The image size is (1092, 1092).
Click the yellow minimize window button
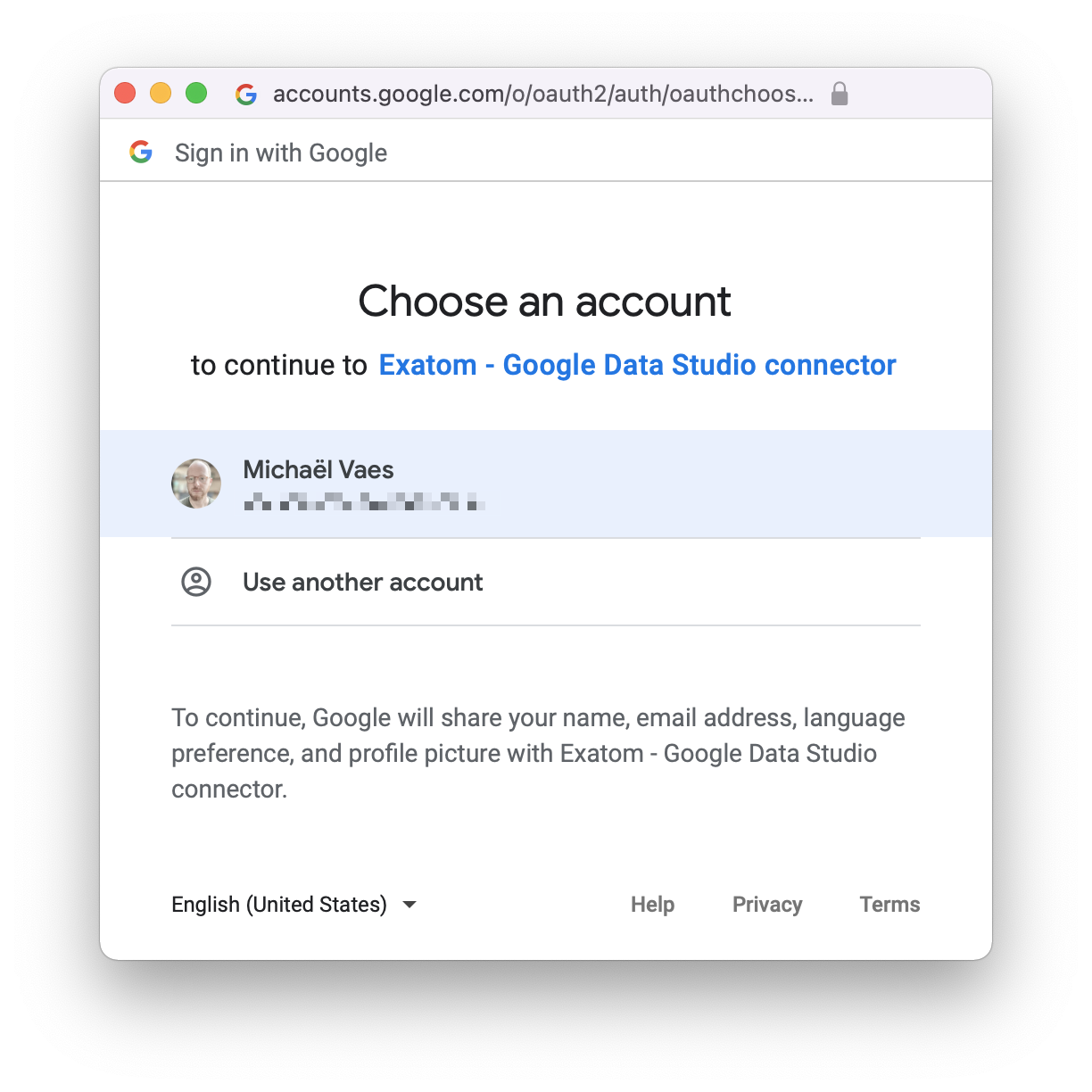coord(161,93)
